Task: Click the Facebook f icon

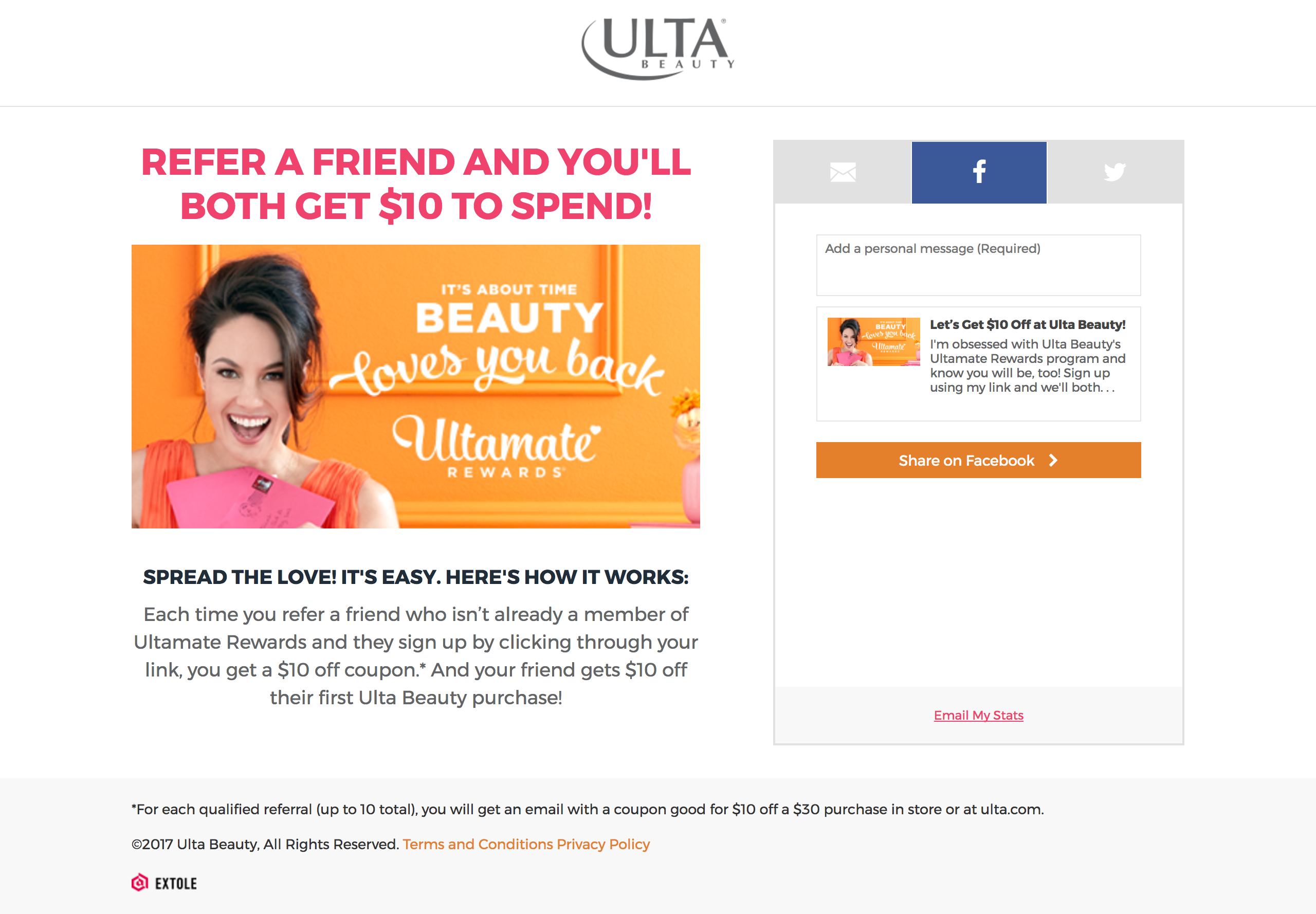Action: coord(979,172)
